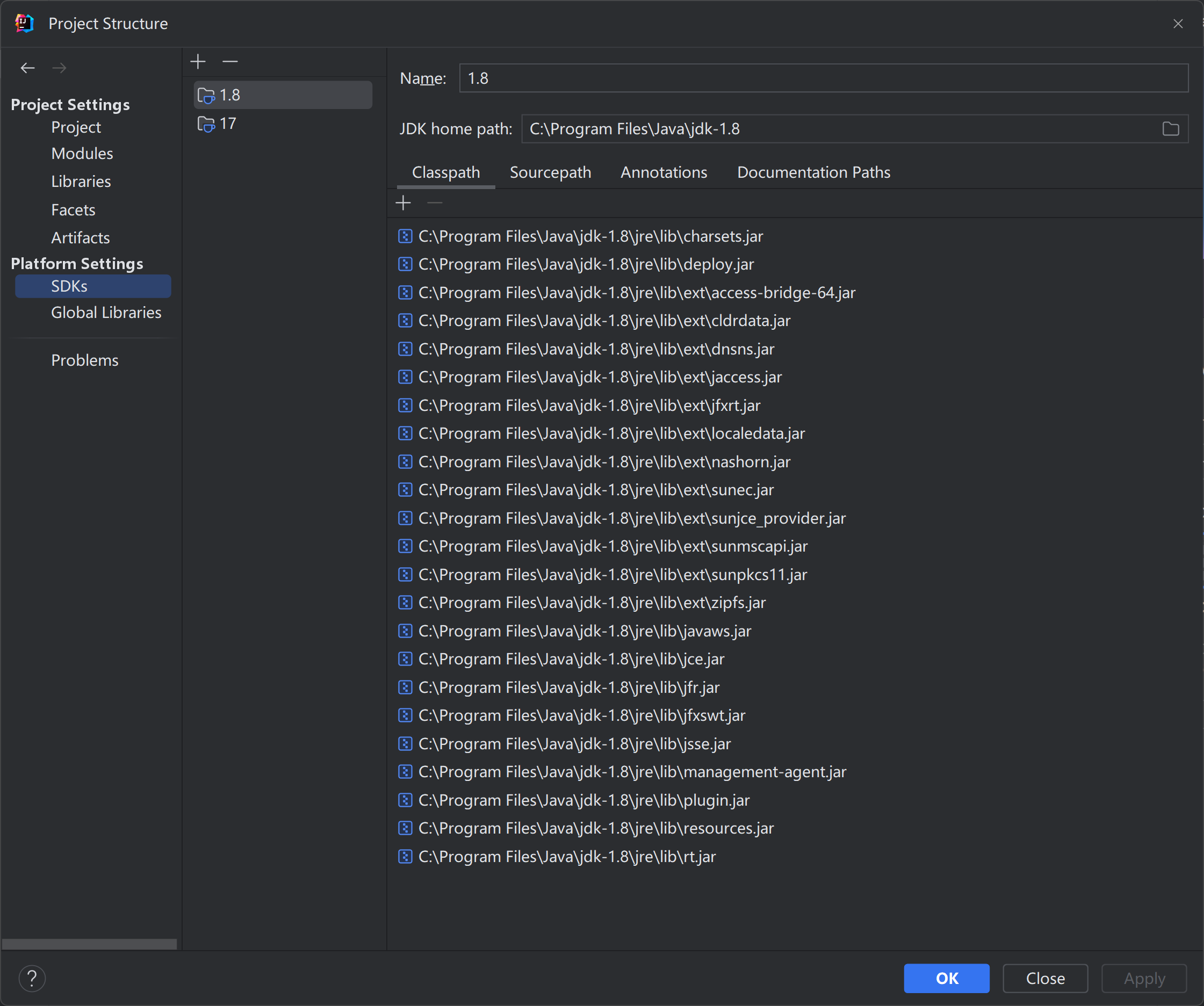Click Close to dismiss the dialog
1204x1006 pixels.
[1045, 977]
